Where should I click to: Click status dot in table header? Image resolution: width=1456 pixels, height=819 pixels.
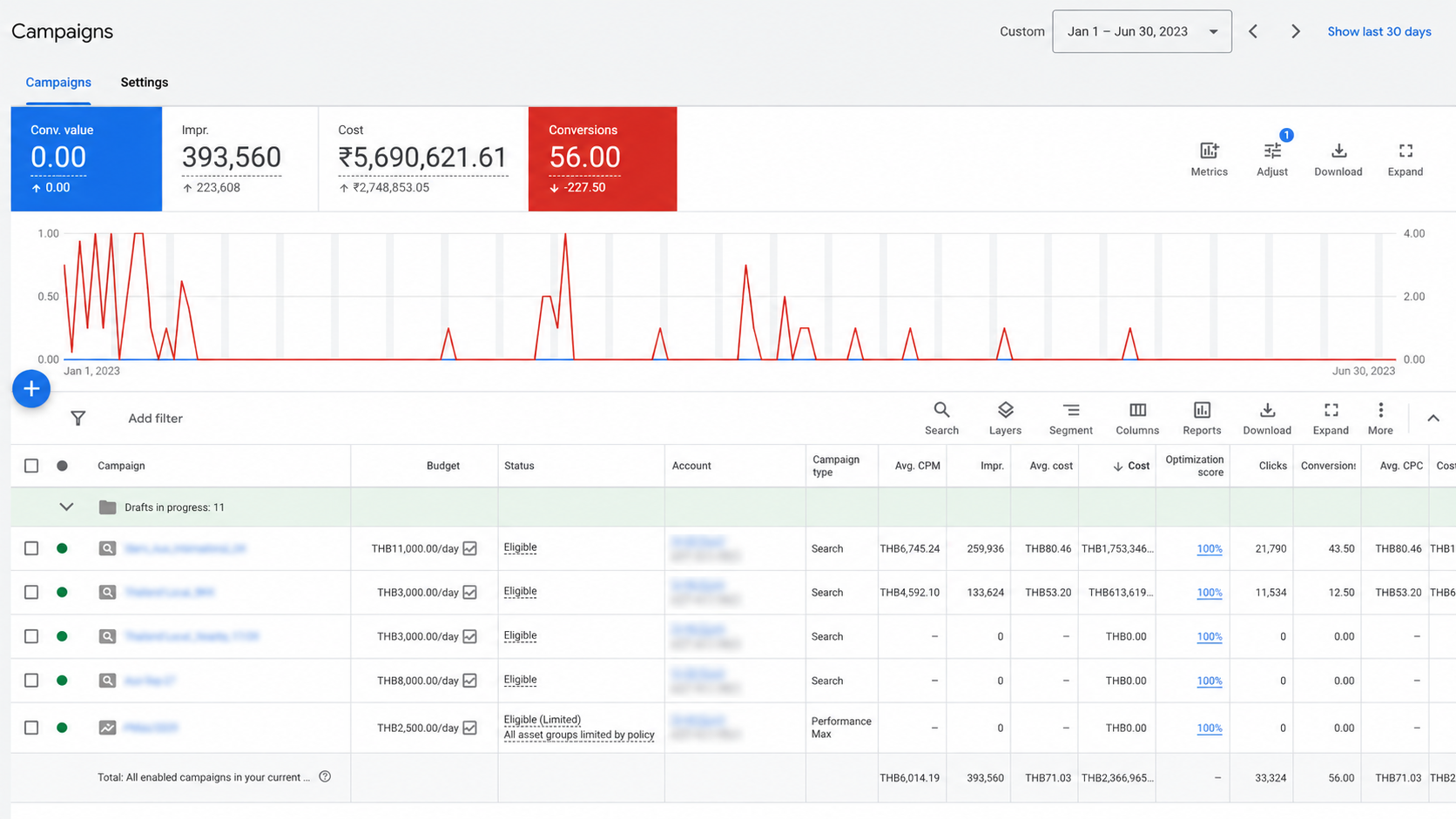pyautogui.click(x=62, y=466)
